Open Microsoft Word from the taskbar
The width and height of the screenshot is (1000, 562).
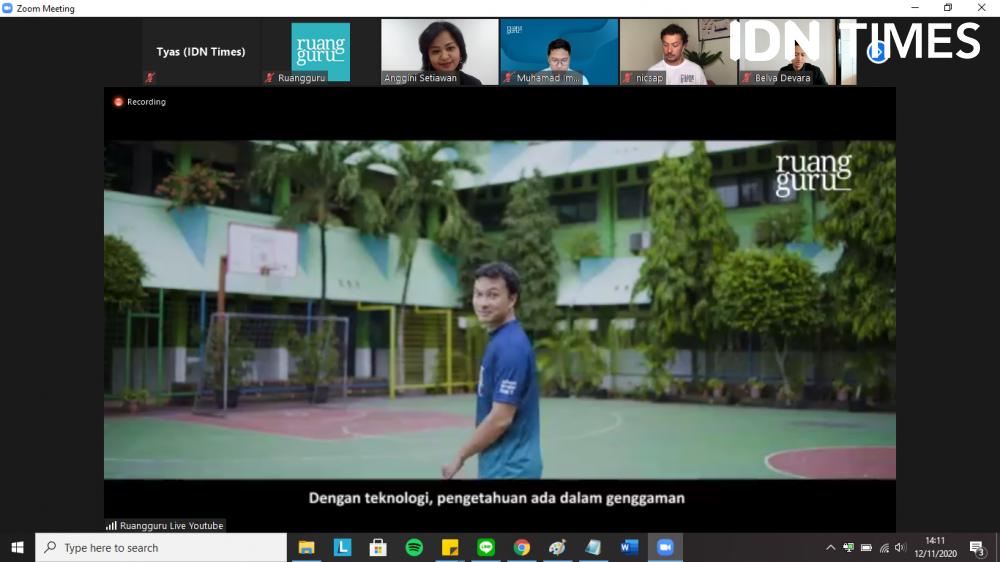pyautogui.click(x=629, y=547)
